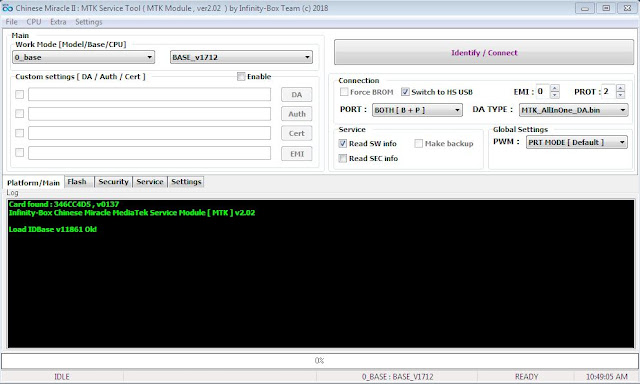Screen dimensions: 640x384
Task: Switch to the Platform/Main tab
Action: click(33, 182)
